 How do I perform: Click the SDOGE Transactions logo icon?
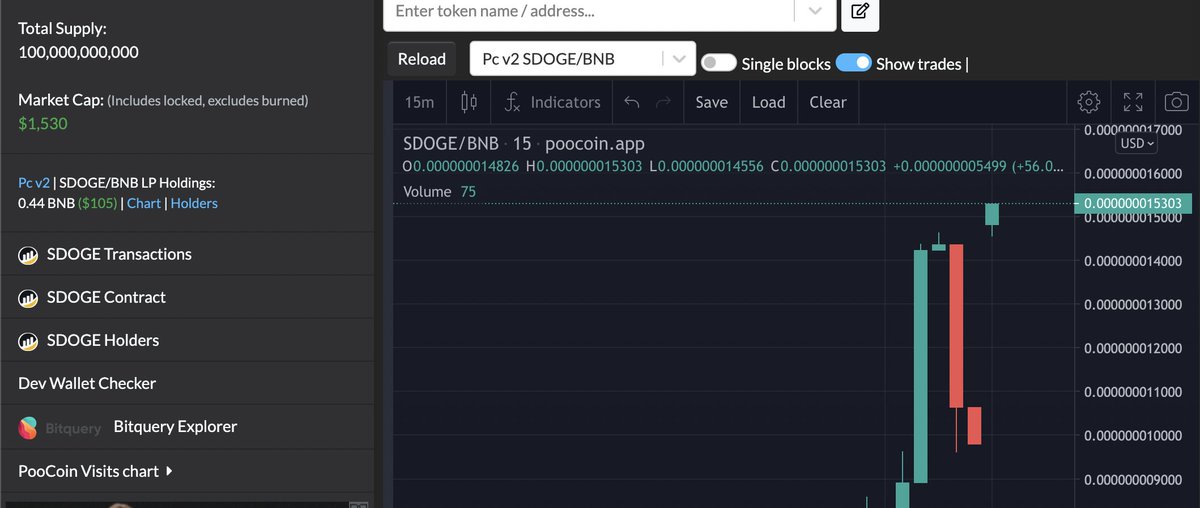pos(28,255)
